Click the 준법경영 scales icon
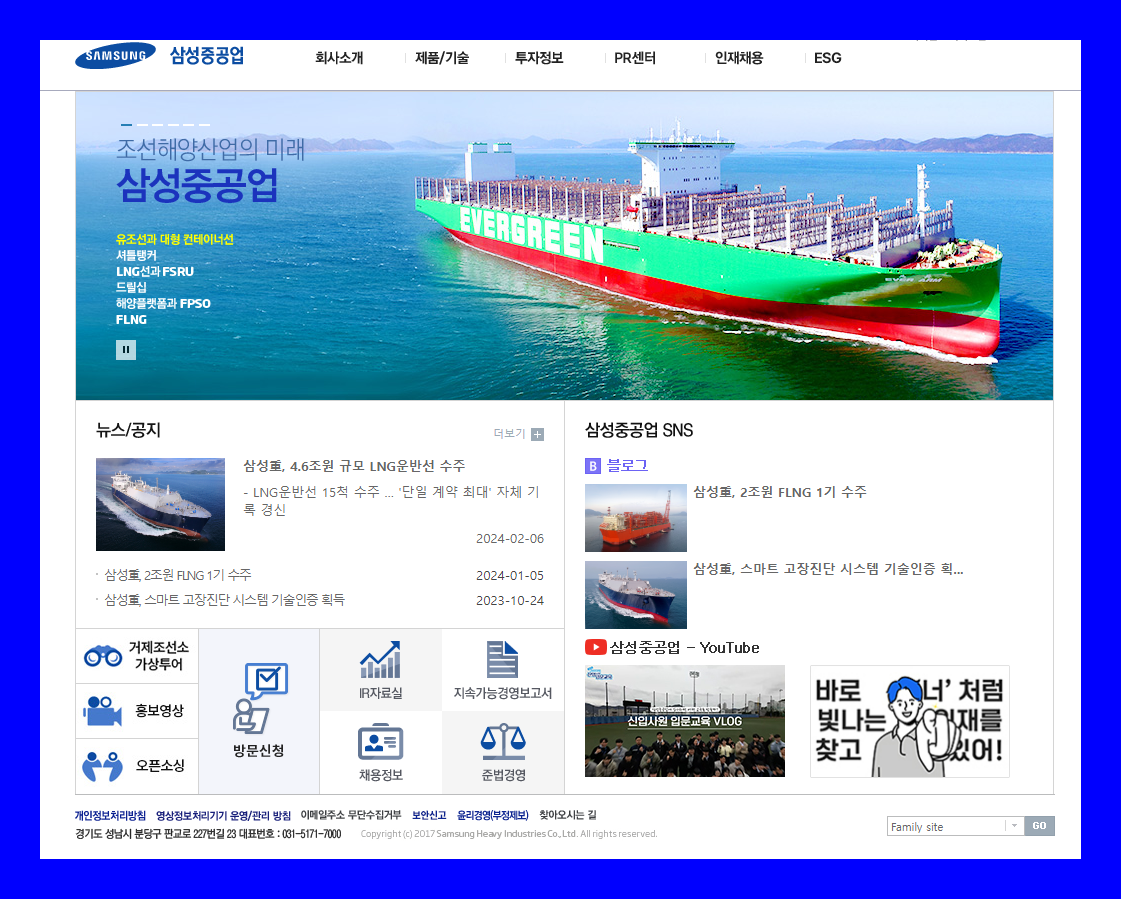1121x899 pixels. 503,742
